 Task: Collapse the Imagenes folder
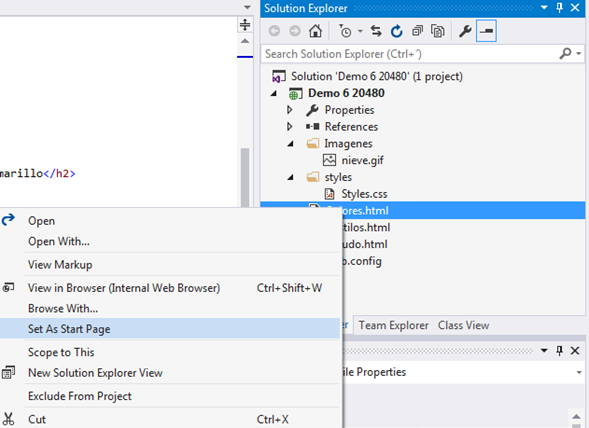290,144
